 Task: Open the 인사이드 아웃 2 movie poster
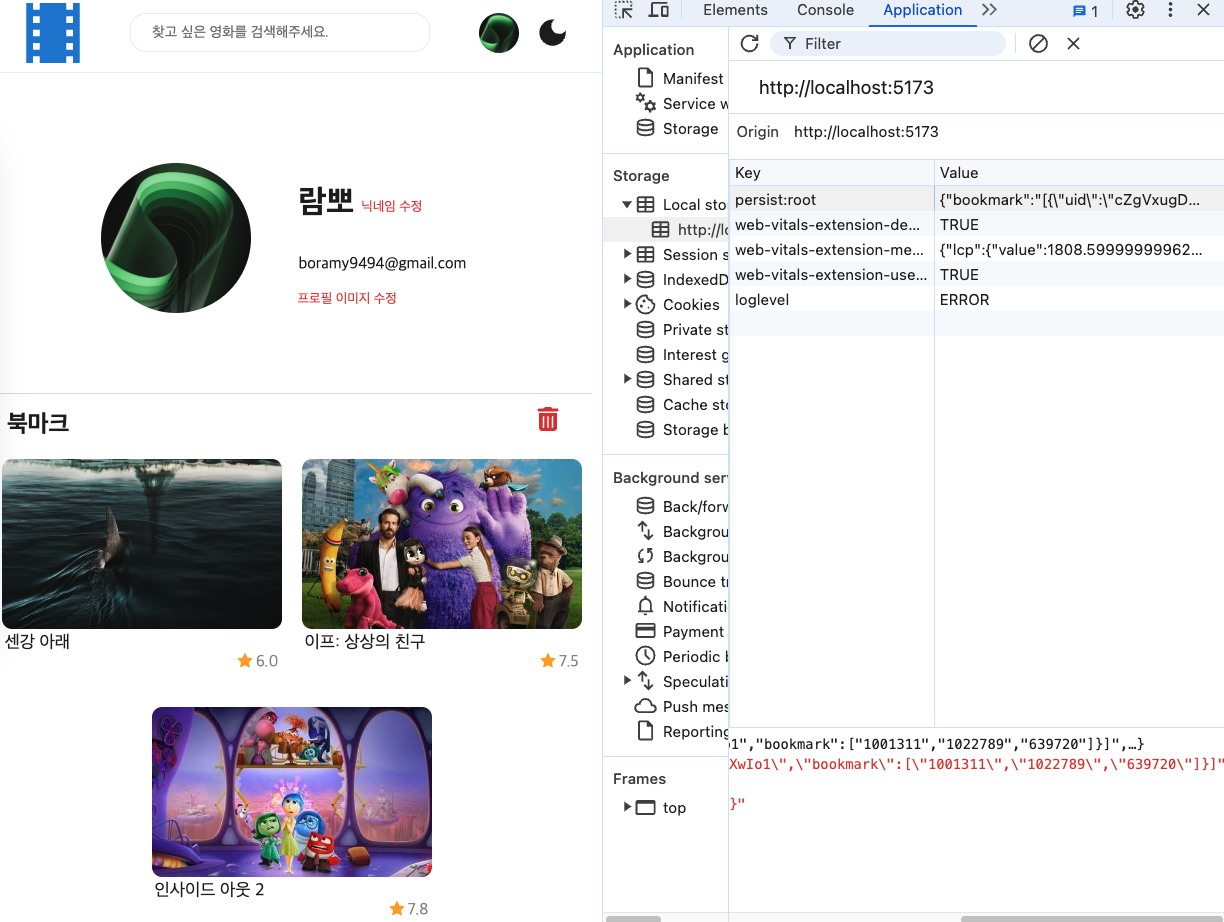click(292, 792)
